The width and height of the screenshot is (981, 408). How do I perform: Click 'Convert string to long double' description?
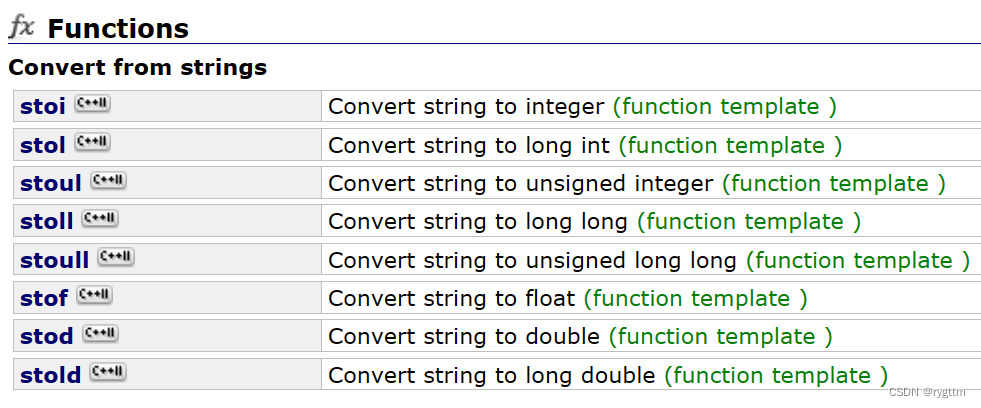point(492,375)
